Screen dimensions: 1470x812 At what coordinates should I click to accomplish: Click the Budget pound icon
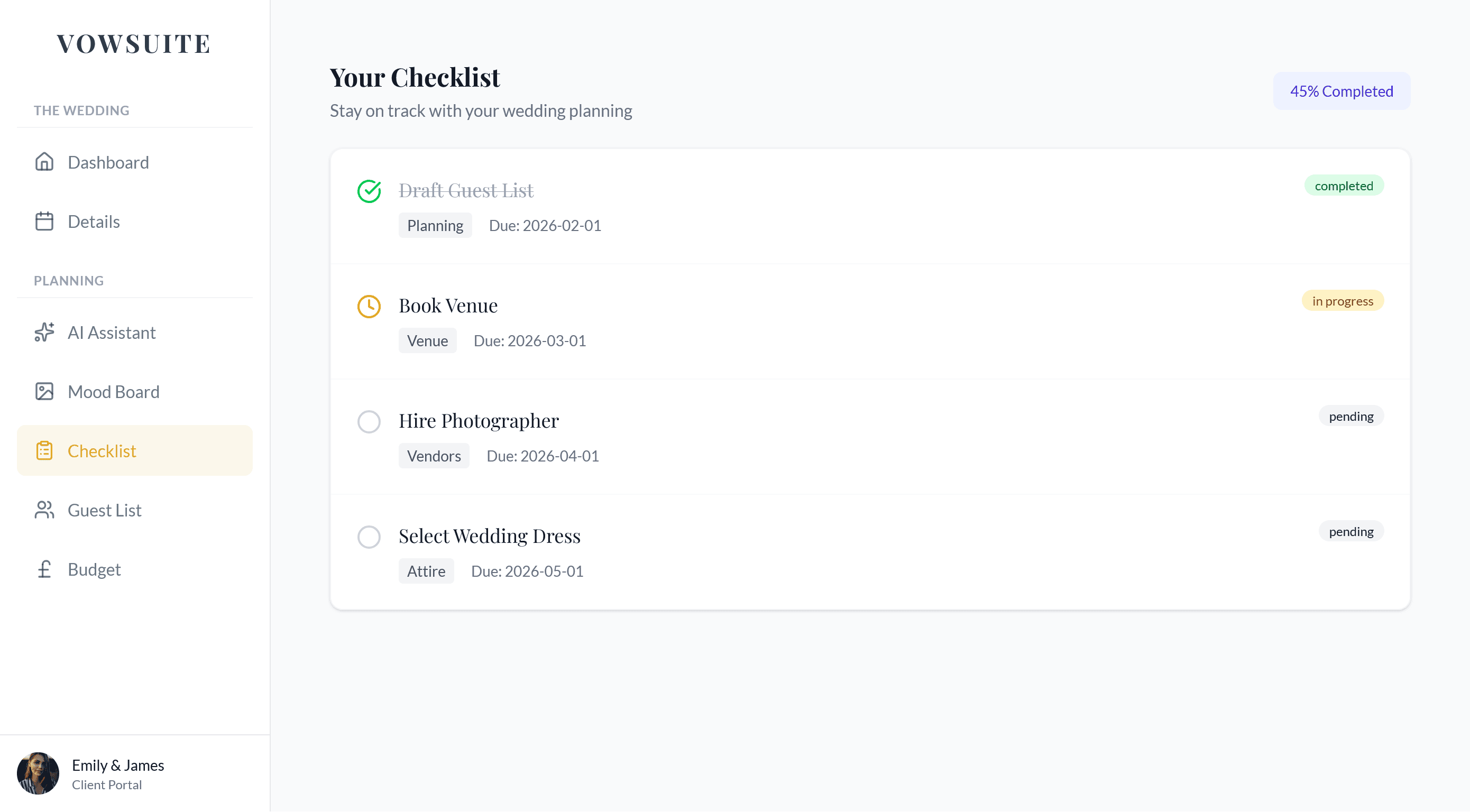coord(44,569)
